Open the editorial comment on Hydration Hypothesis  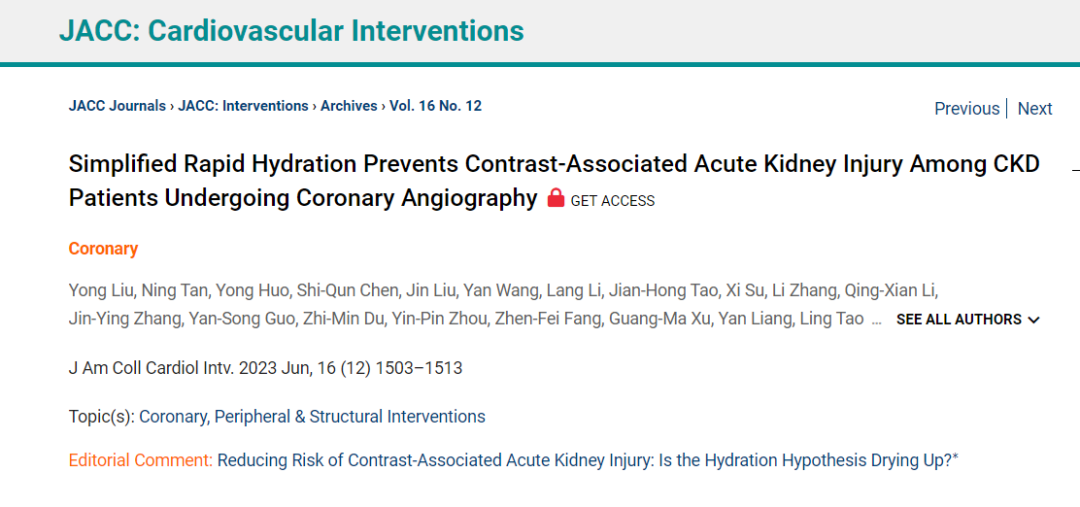[x=588, y=461]
